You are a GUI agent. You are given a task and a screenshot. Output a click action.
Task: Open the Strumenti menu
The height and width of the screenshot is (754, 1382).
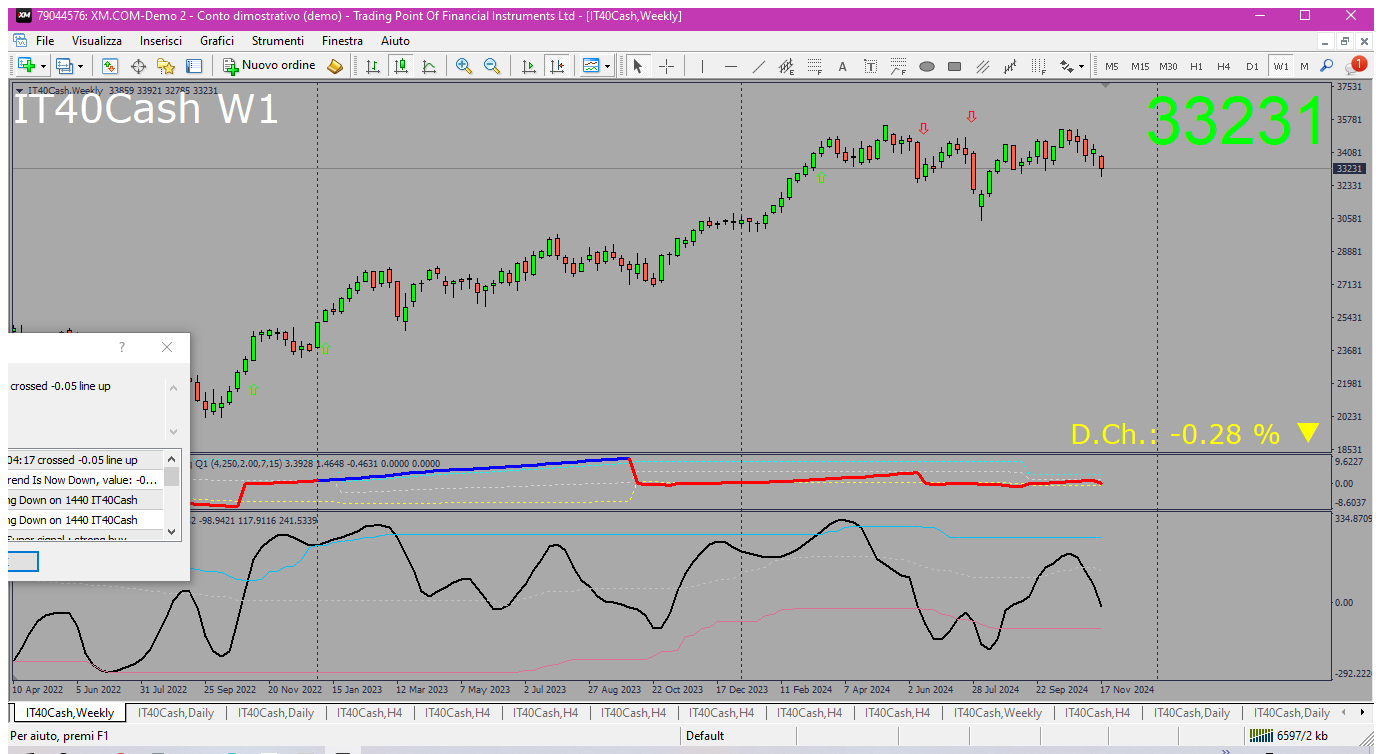click(278, 41)
